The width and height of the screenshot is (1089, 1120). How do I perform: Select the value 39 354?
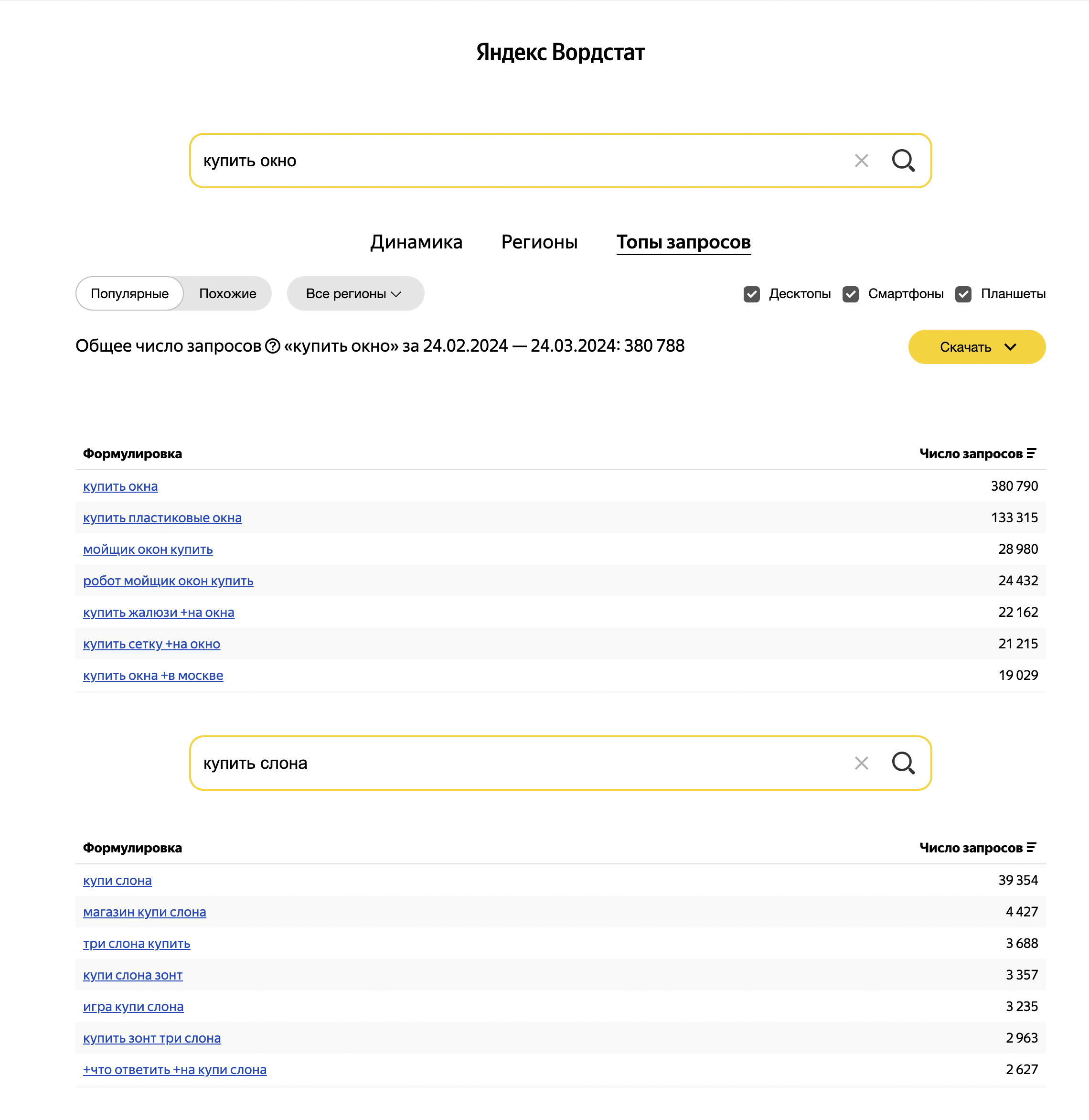point(1018,880)
